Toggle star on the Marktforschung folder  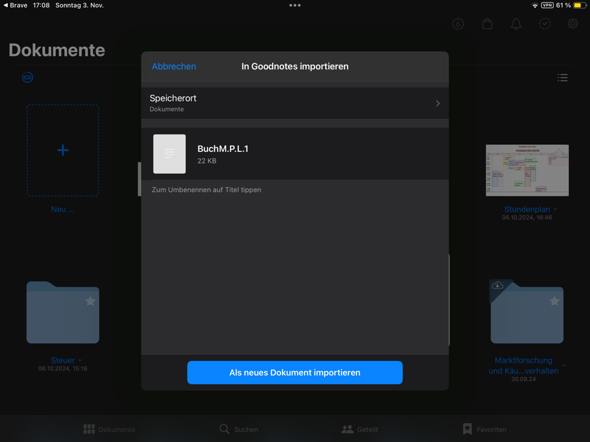pos(554,301)
